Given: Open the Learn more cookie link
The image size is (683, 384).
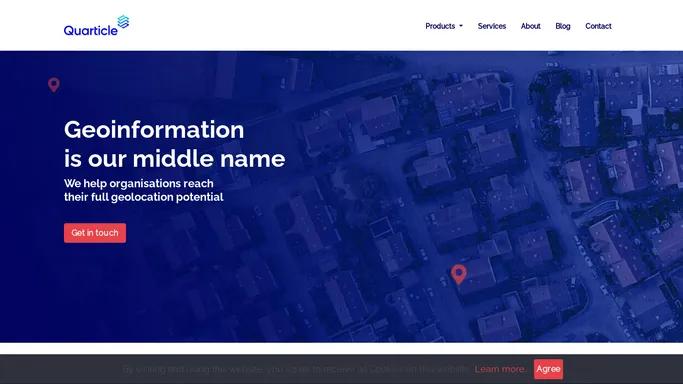Looking at the screenshot, I should point(500,369).
